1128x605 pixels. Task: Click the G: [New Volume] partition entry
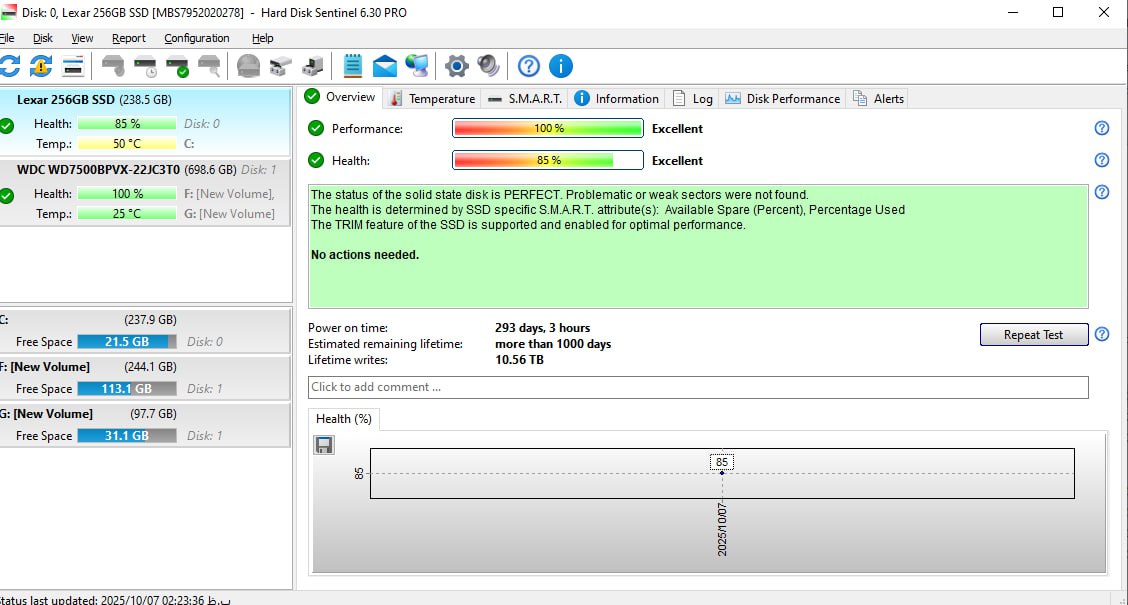[x=145, y=424]
